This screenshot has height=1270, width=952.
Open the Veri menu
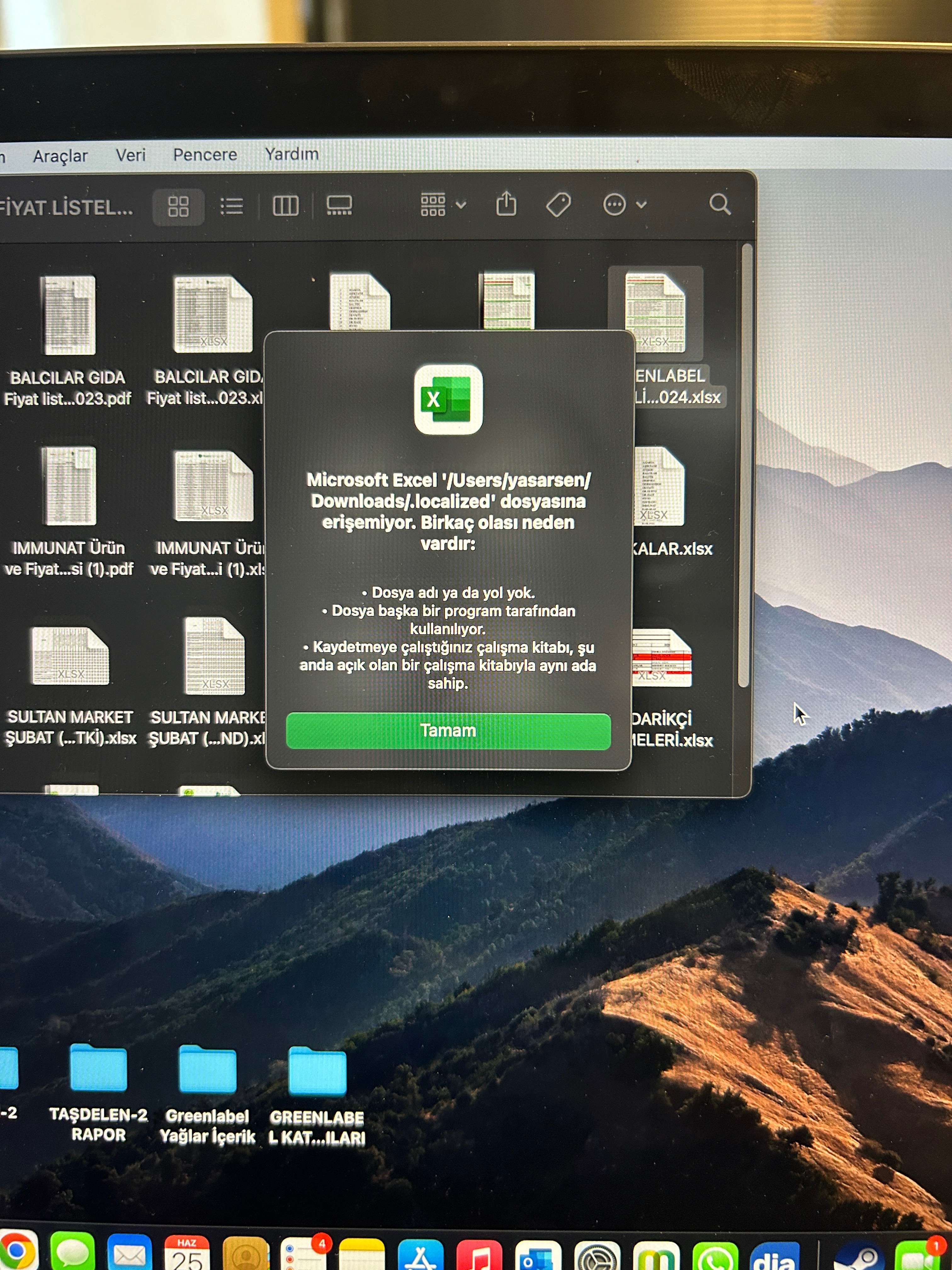131,155
